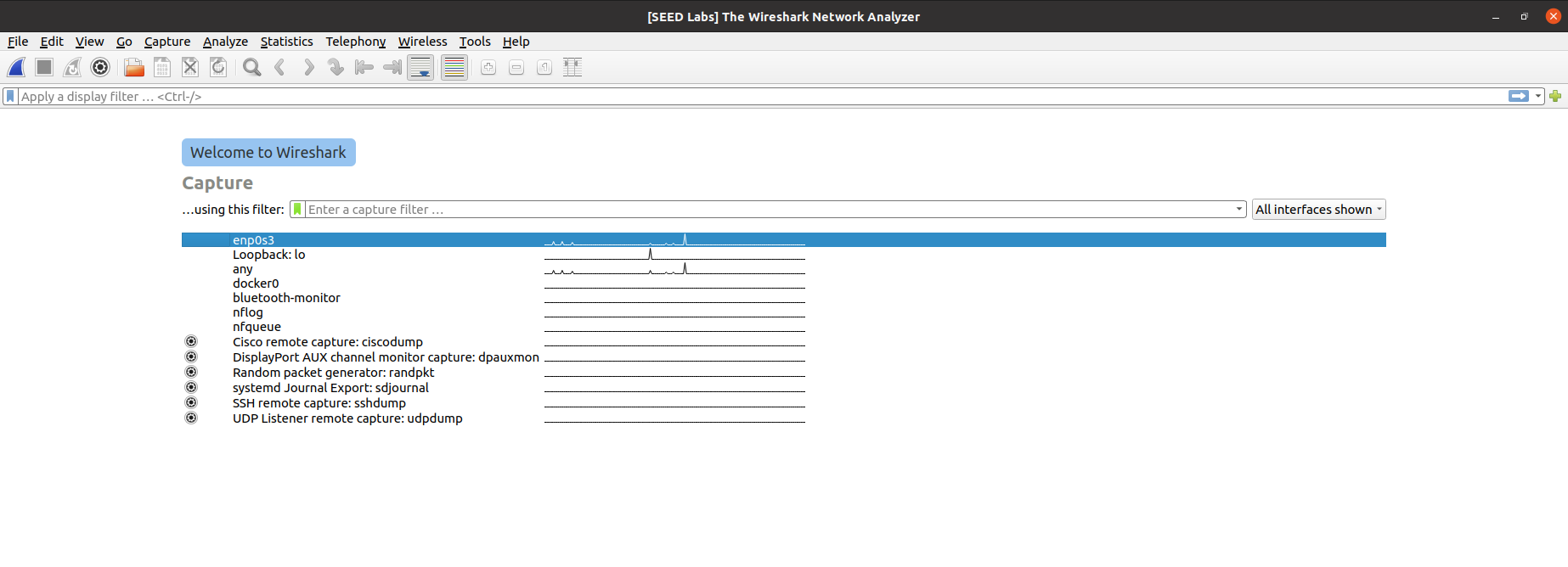
Task: Open sshdump interface options gear
Action: (x=191, y=402)
